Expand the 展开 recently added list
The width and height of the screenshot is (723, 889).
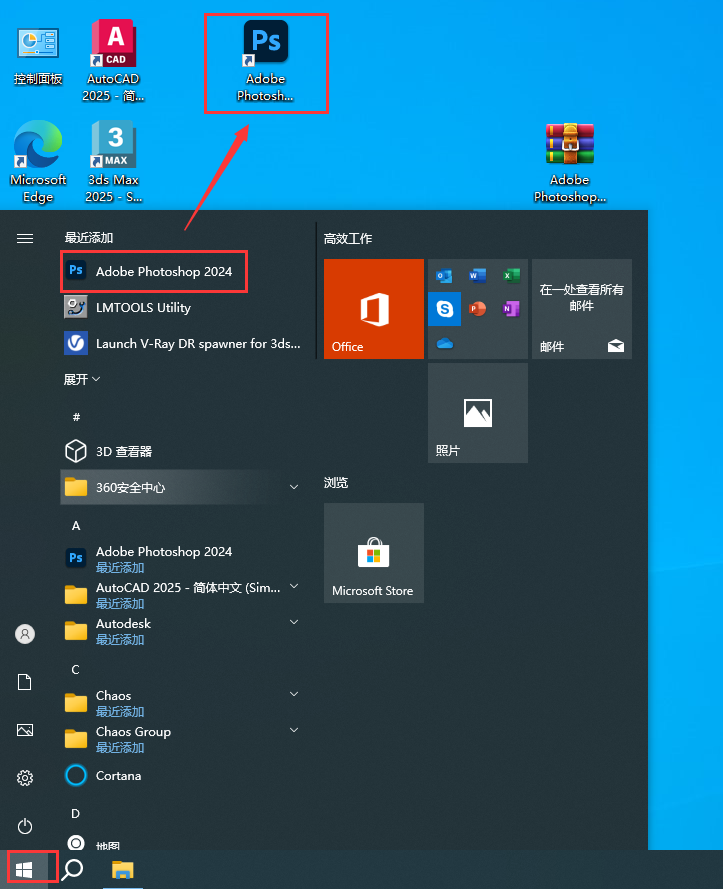[x=82, y=379]
